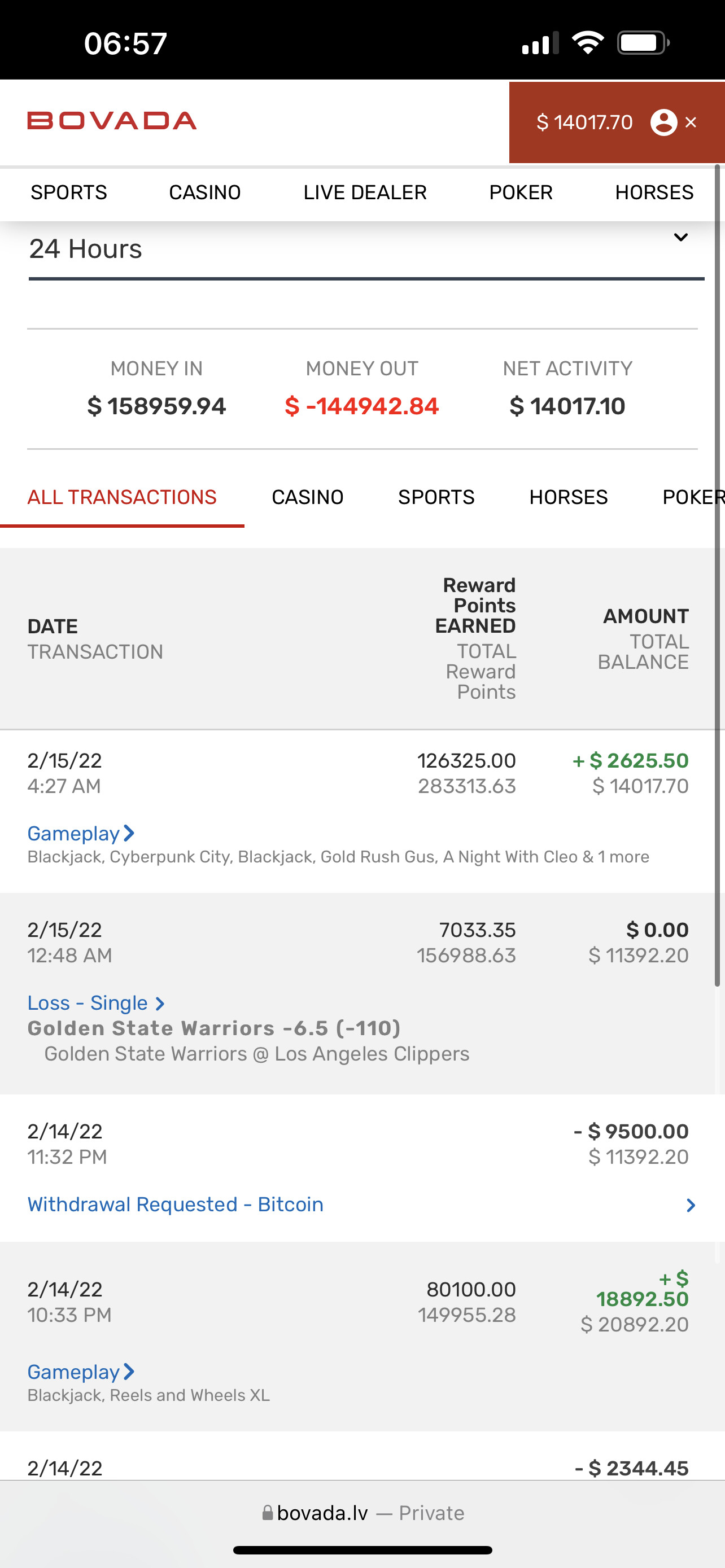Go to Casino in the top navigation

tap(204, 192)
